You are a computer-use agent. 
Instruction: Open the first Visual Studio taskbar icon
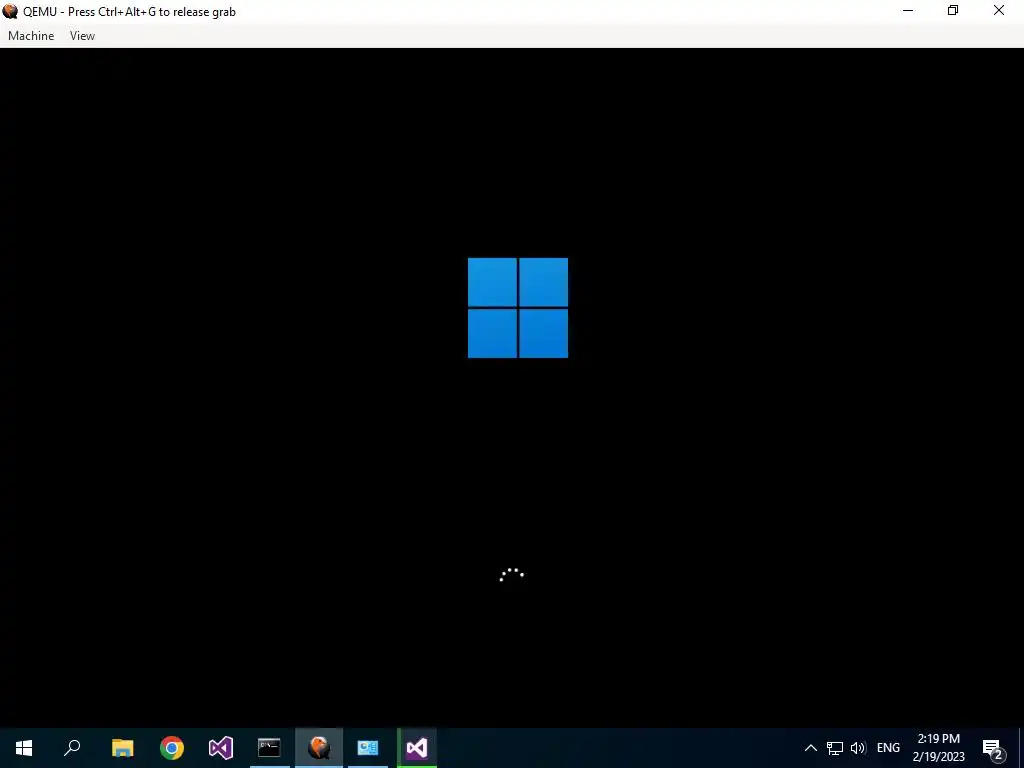click(x=221, y=748)
